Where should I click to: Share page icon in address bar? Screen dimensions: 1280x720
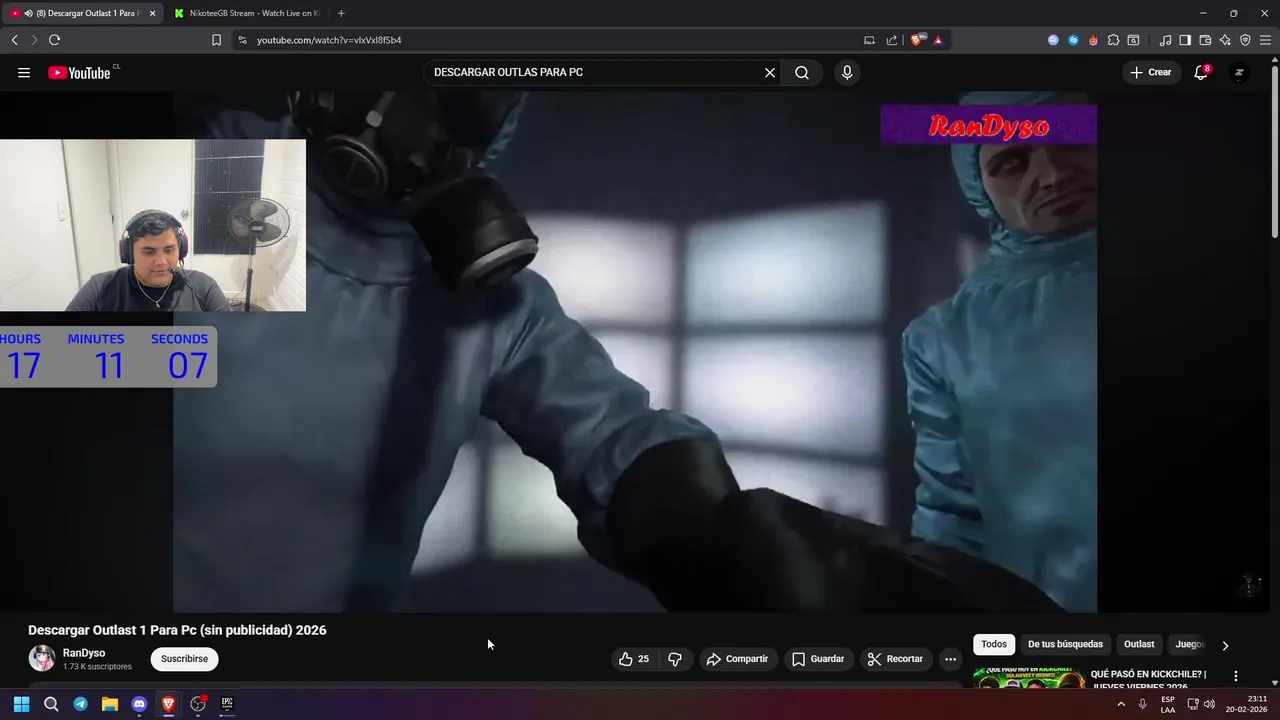(891, 40)
